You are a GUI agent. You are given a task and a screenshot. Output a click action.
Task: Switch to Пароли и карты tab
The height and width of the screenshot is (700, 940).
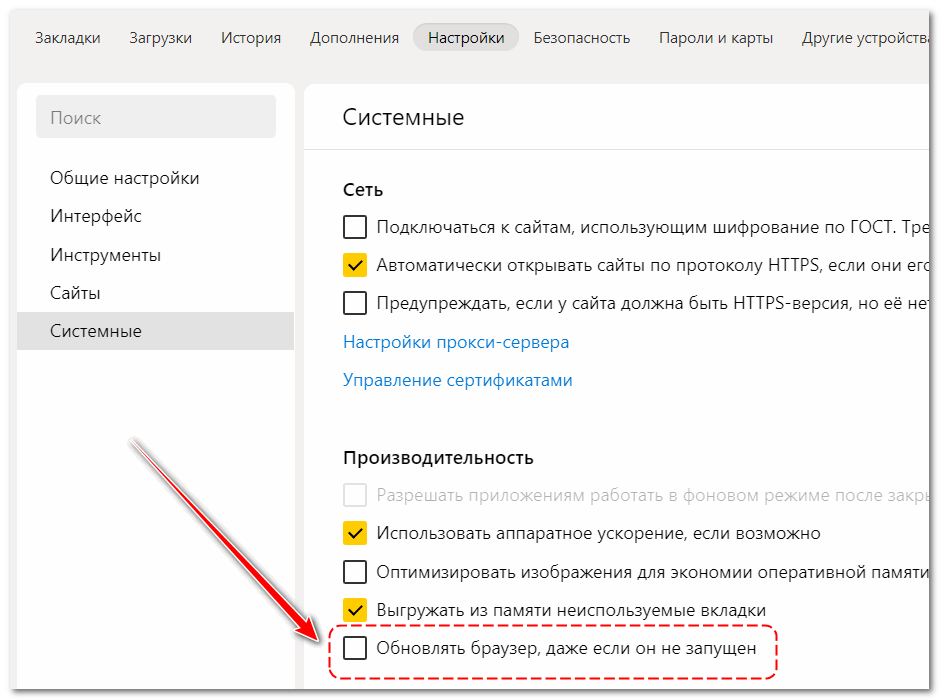point(715,38)
